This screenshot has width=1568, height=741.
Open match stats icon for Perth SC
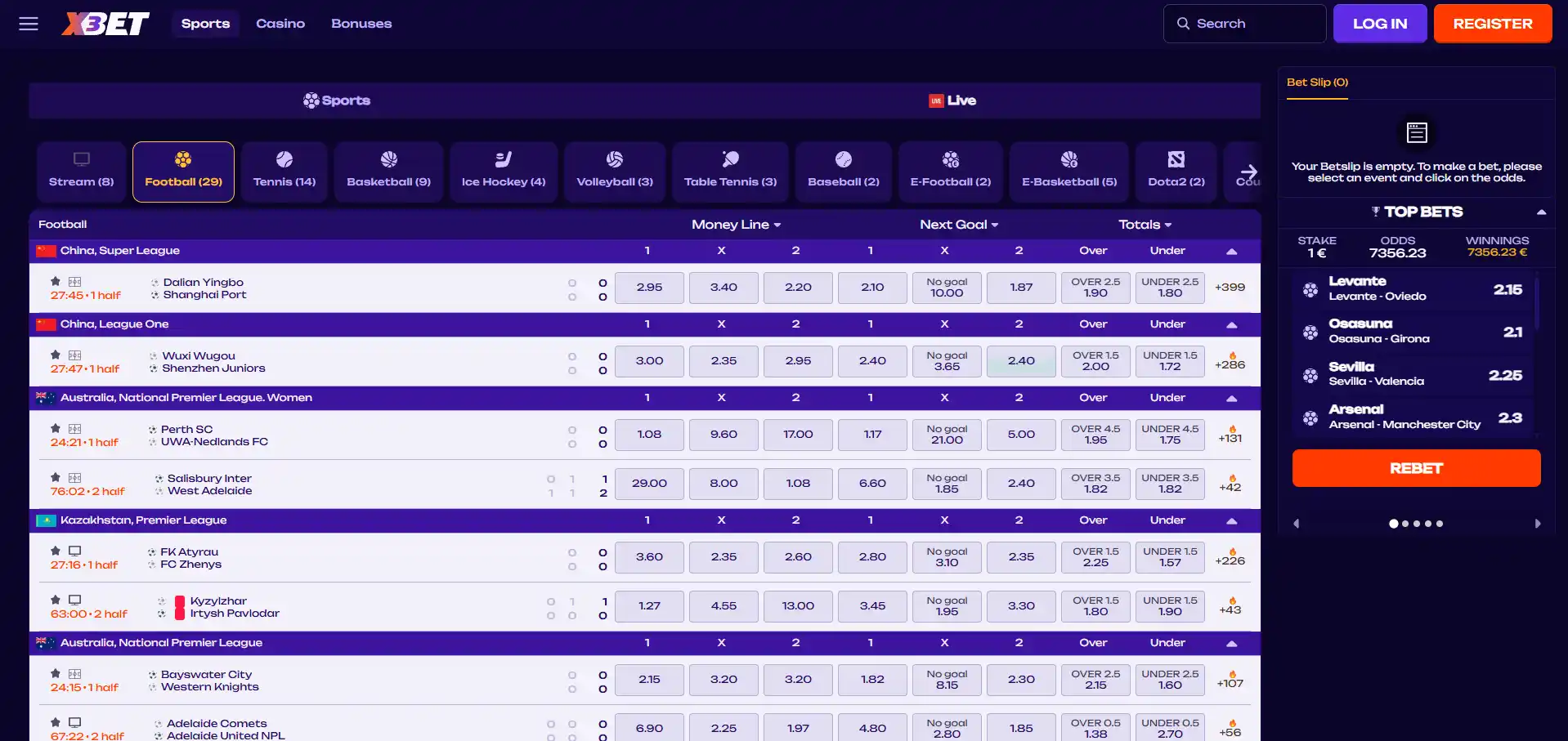75,429
